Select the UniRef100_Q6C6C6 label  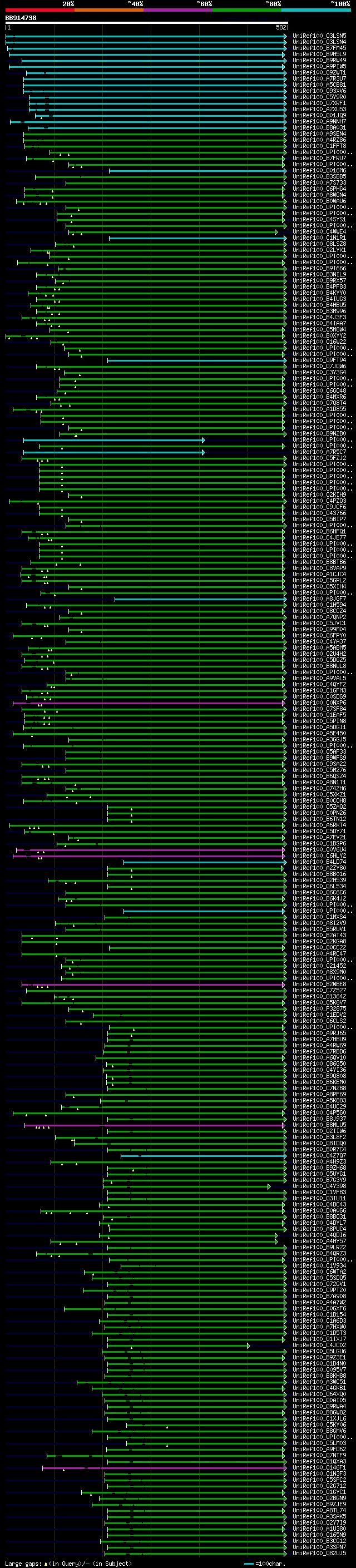(319, 892)
